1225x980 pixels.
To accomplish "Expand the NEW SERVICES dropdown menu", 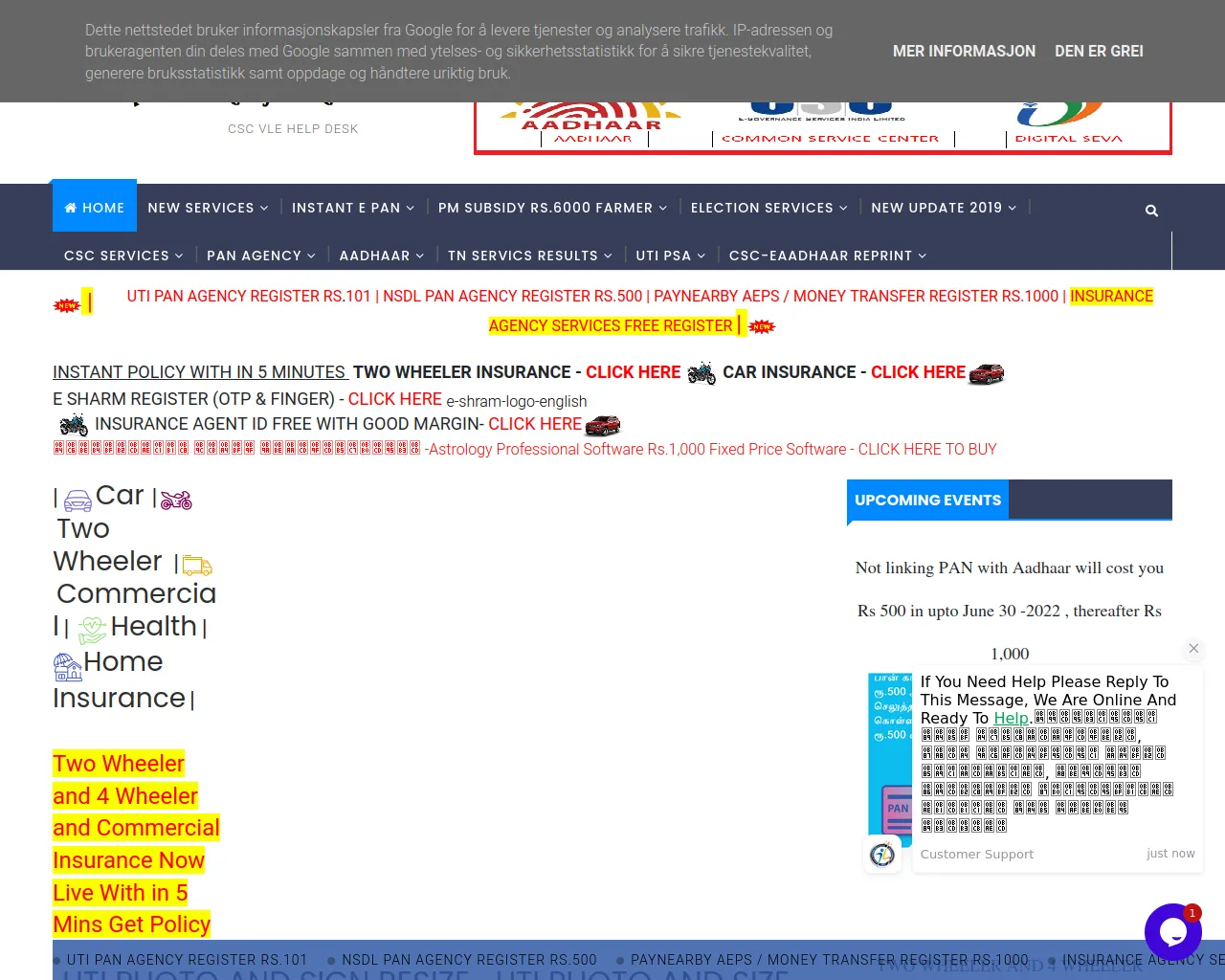I will [208, 208].
